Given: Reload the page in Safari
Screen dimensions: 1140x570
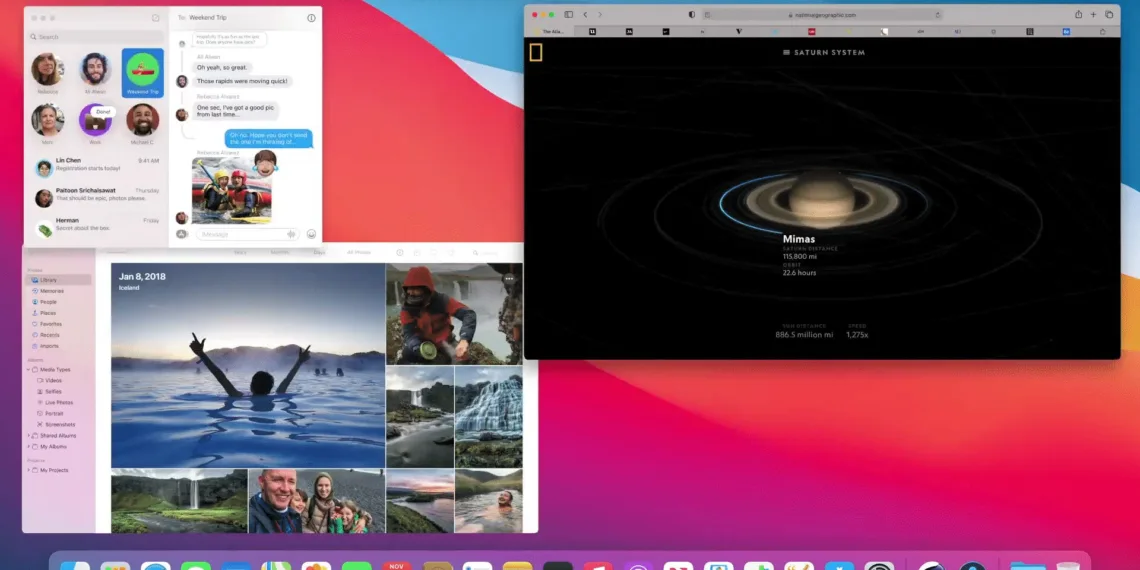Looking at the screenshot, I should coord(938,15).
